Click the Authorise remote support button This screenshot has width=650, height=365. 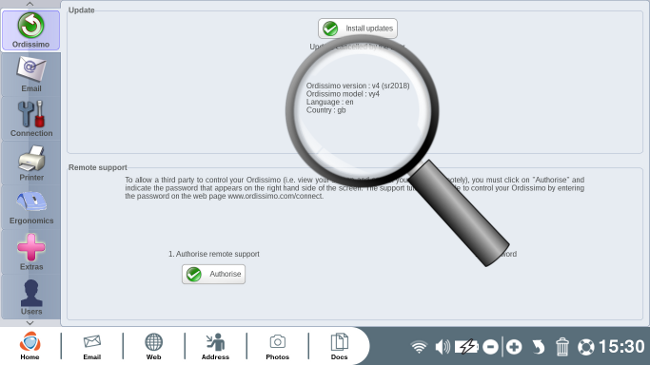(x=213, y=274)
